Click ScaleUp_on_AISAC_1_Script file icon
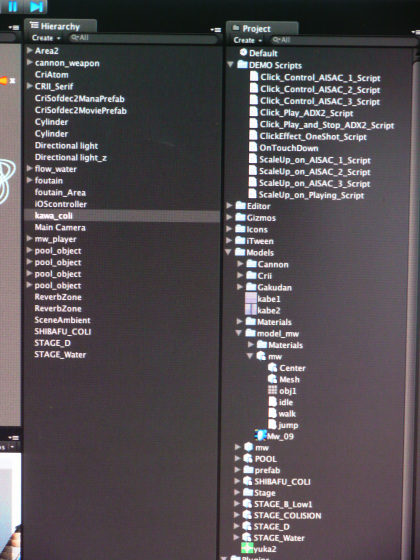The width and height of the screenshot is (420, 560). (x=253, y=159)
